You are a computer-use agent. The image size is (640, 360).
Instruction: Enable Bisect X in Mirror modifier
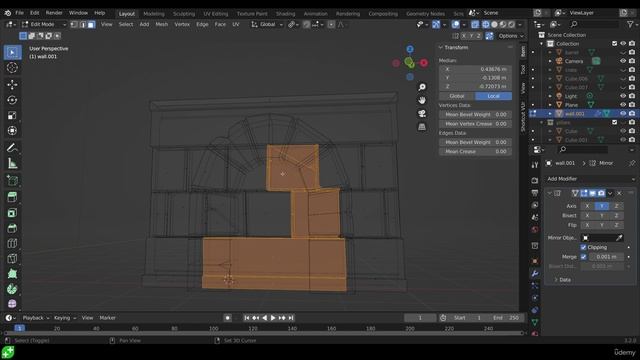click(587, 216)
